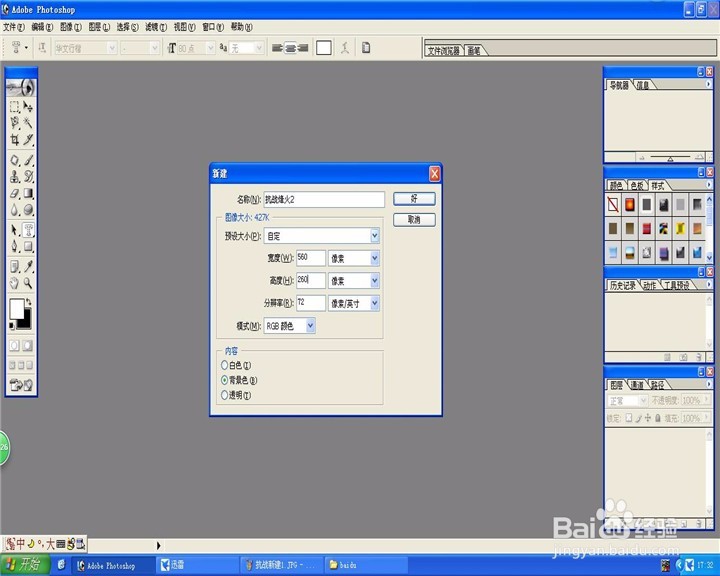Switch to the 动作 tab
Viewport: 720px width, 576px height.
(x=649, y=286)
